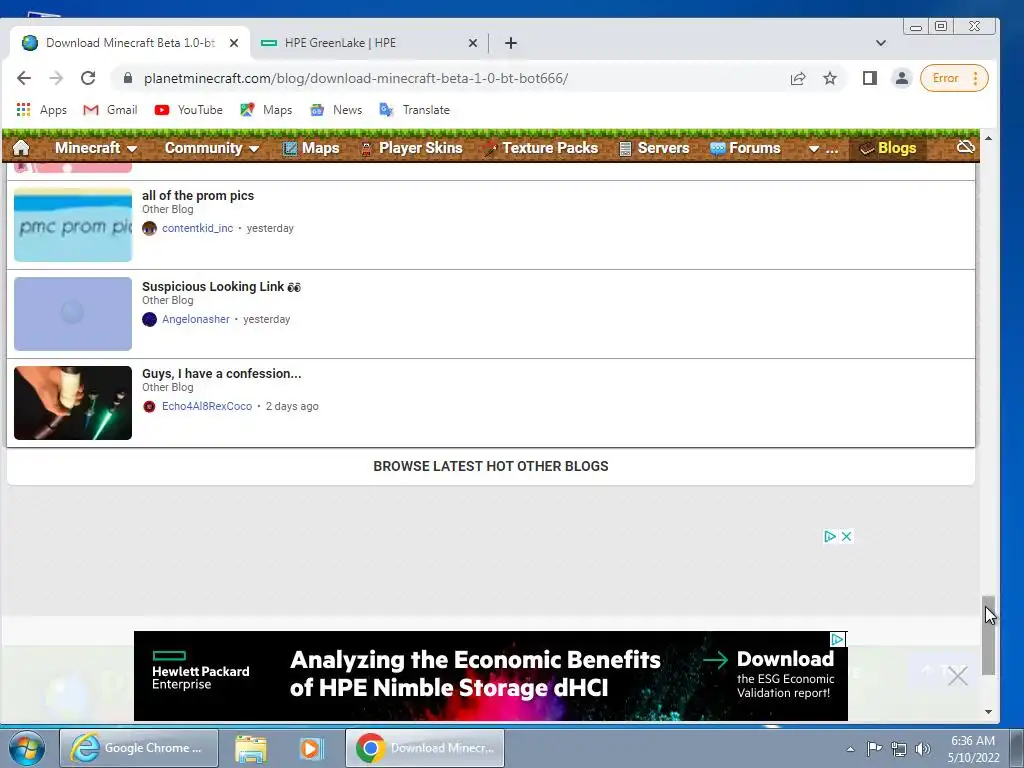Click contentkid_inc avatar icon

pyautogui.click(x=150, y=228)
